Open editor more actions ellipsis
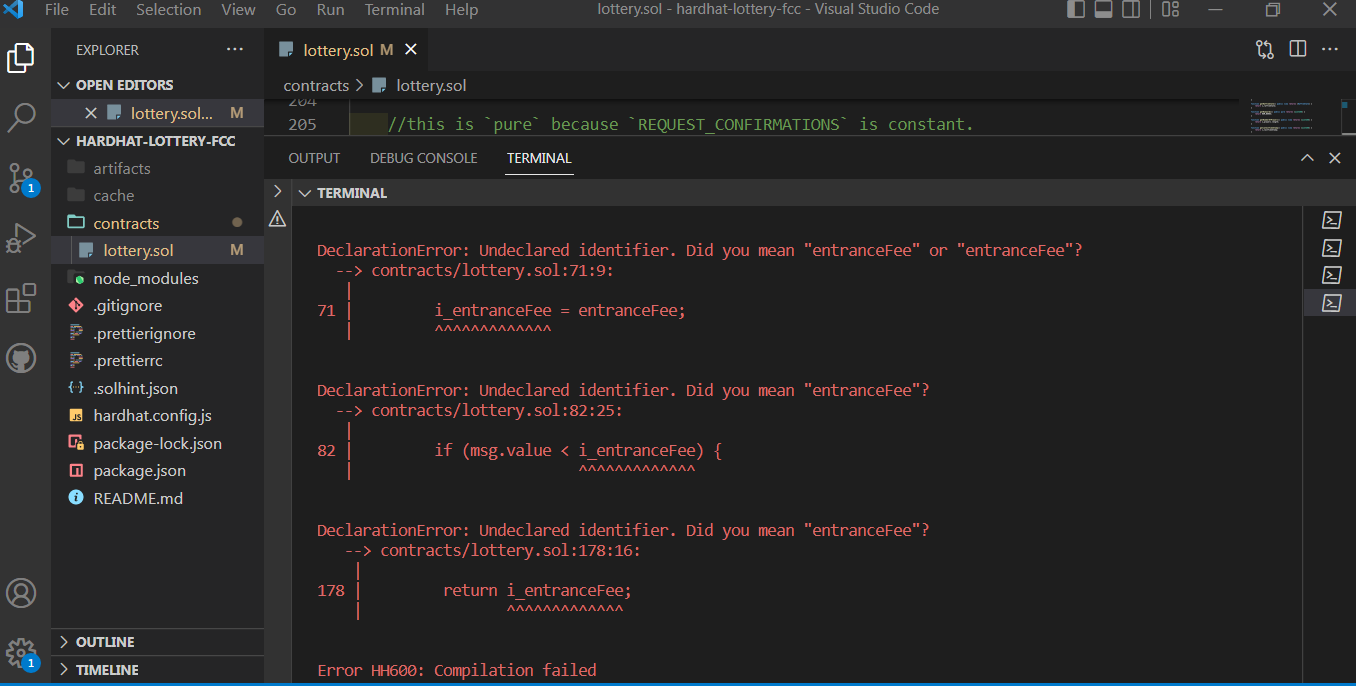This screenshot has height=686, width=1356. (x=1330, y=49)
